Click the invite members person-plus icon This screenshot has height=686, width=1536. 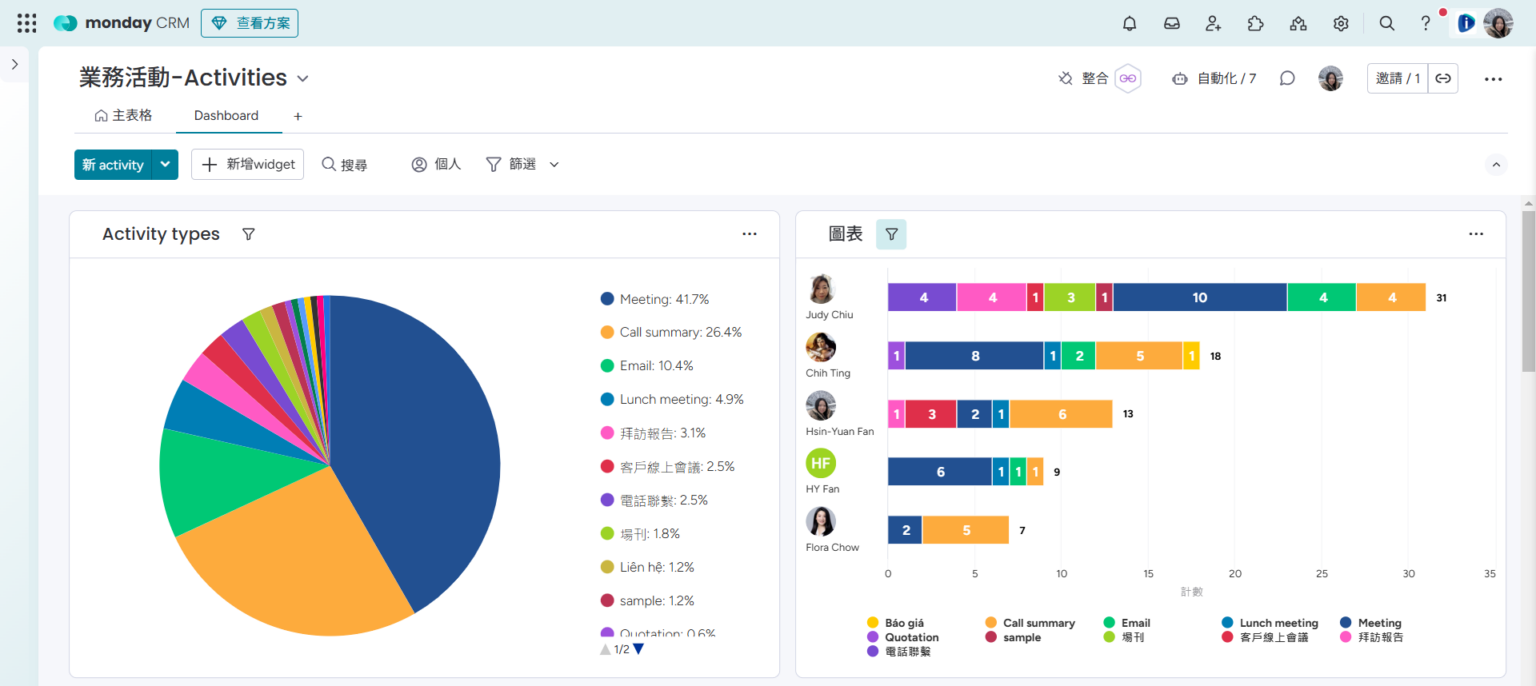pyautogui.click(x=1213, y=23)
